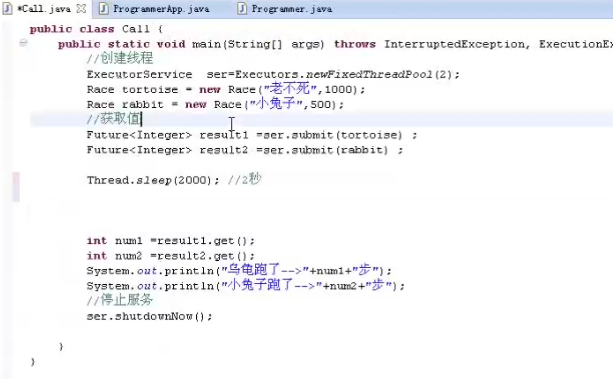Click 'num1' in the int num1 declaration
613x379 pixels.
tap(129, 241)
